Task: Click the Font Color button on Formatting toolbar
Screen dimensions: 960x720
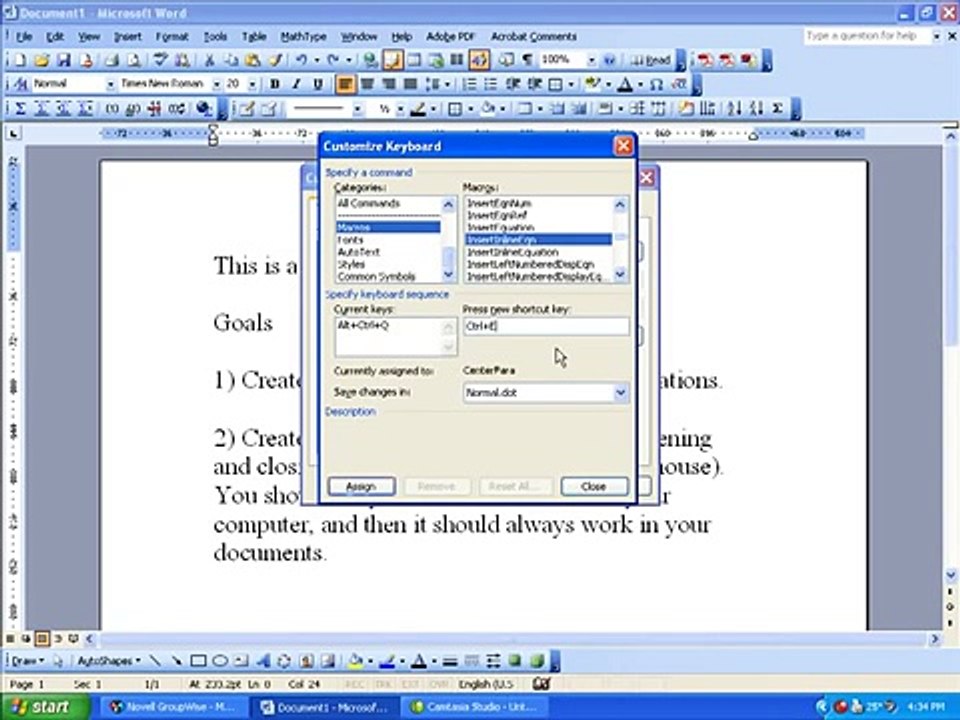Action: click(x=624, y=84)
